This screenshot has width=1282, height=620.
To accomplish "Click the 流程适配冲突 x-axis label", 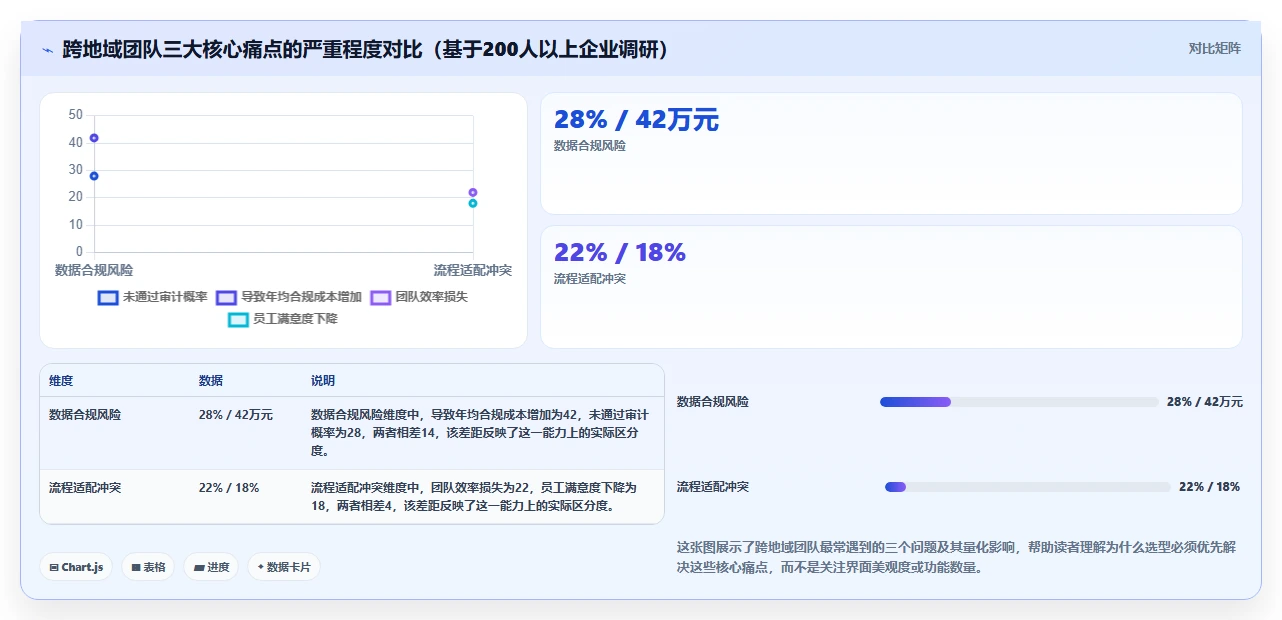I will [x=473, y=270].
